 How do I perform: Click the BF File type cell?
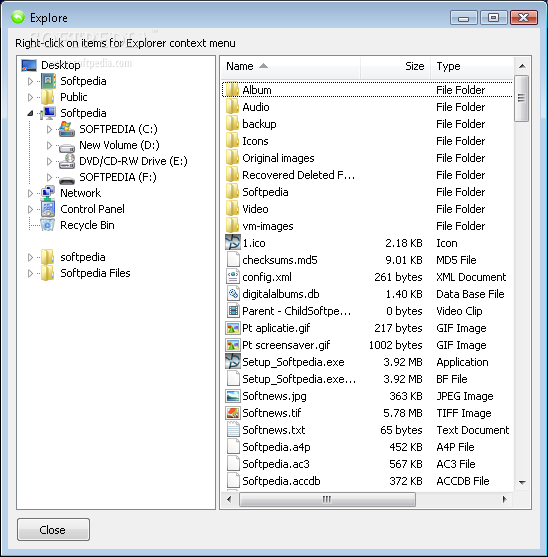451,379
